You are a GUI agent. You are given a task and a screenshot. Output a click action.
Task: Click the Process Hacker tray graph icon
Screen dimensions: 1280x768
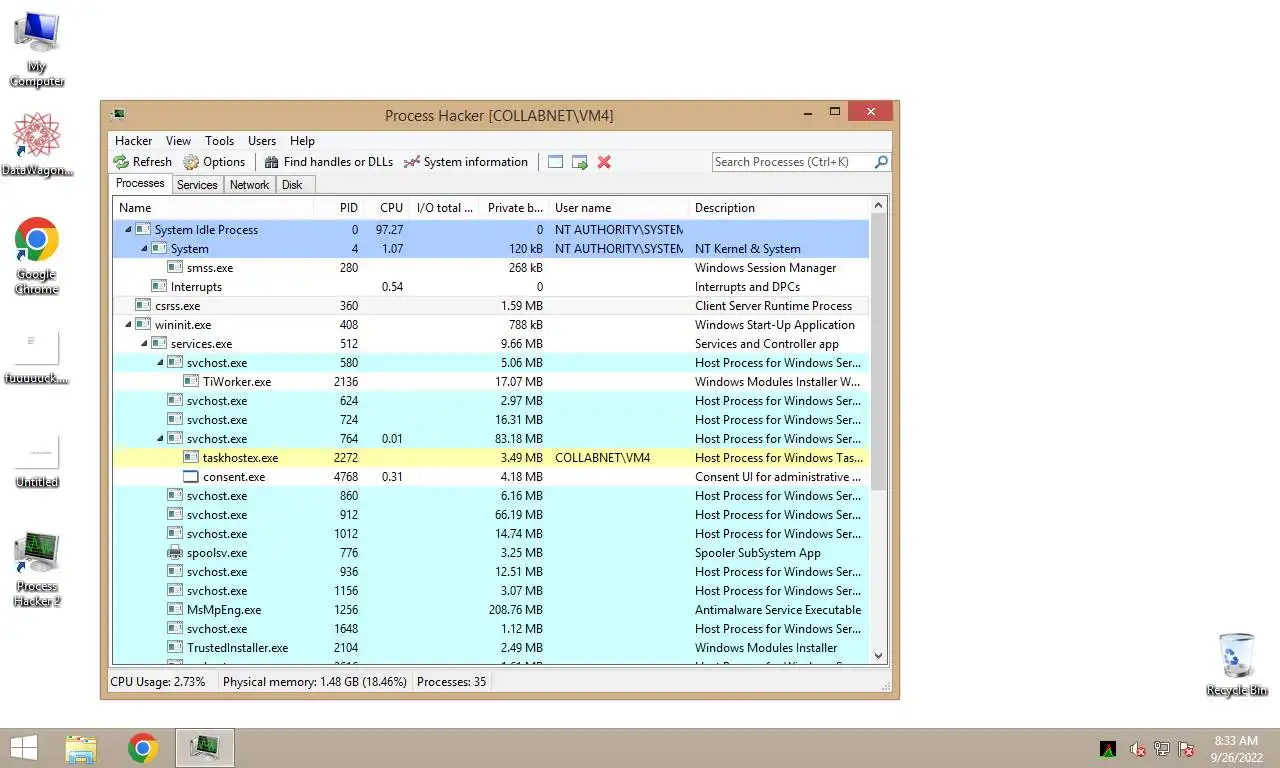click(x=1108, y=749)
